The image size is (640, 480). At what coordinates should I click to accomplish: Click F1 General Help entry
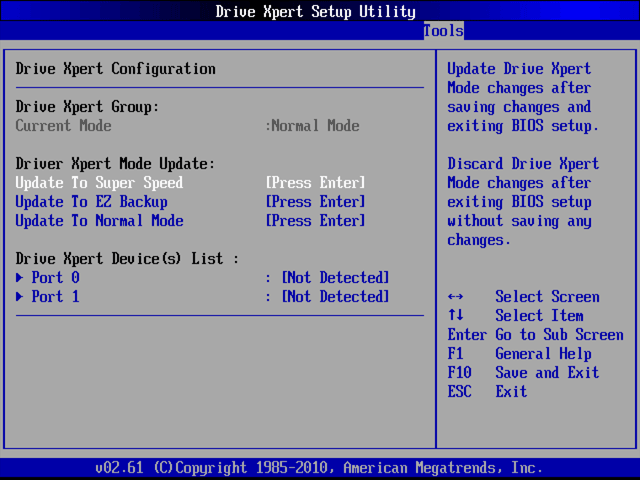click(520, 353)
